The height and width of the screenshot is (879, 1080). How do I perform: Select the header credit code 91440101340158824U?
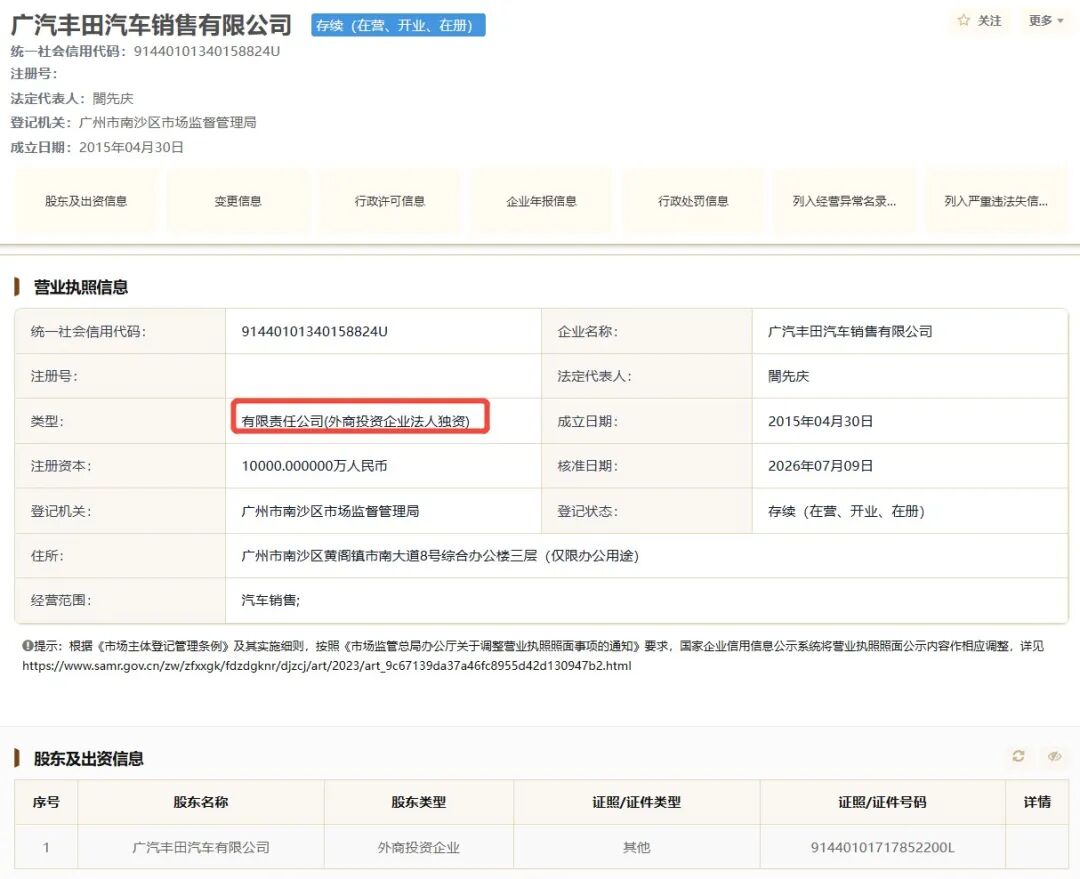[x=207, y=51]
